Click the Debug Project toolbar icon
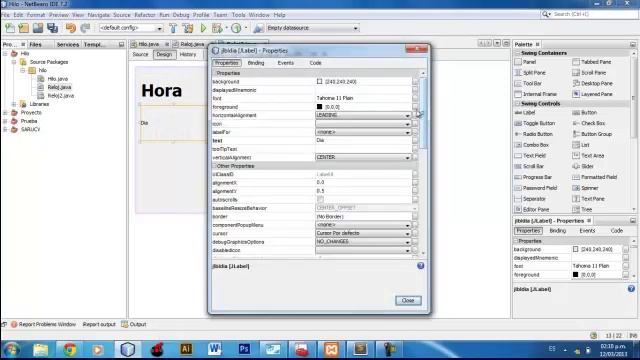Viewport: 640px width, 360px height. (217, 28)
